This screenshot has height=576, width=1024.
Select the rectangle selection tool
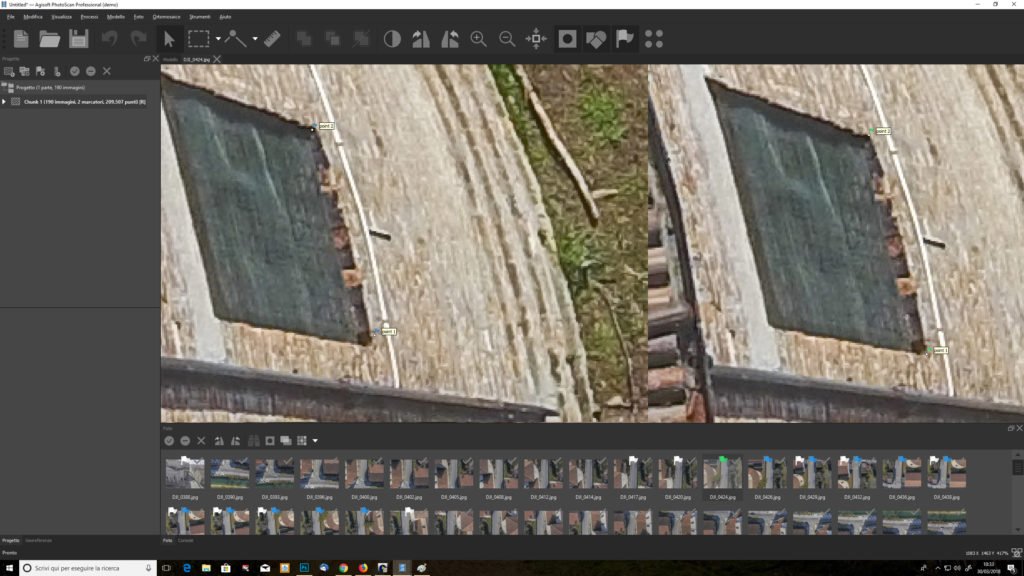point(196,39)
